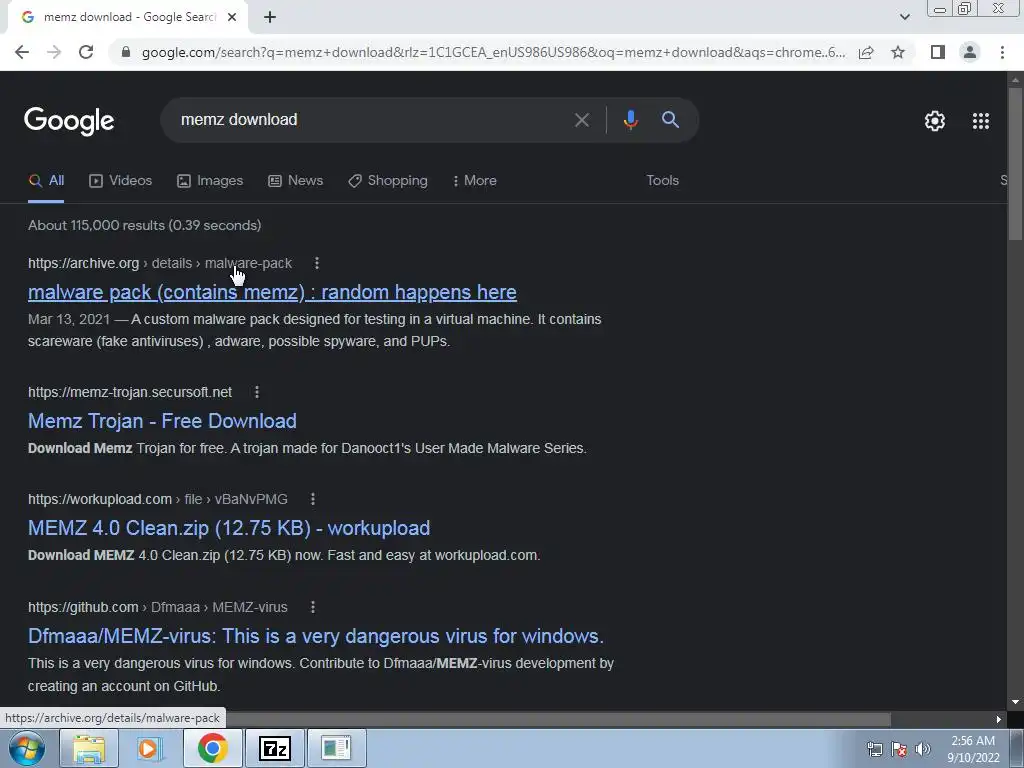Click the magnifier search button
Viewport: 1024px width, 768px height.
[x=670, y=120]
